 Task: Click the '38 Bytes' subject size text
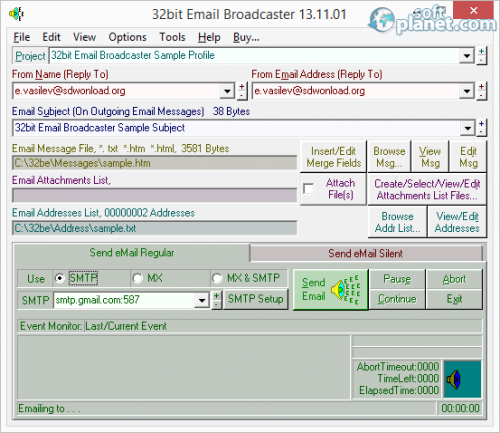tap(231, 111)
